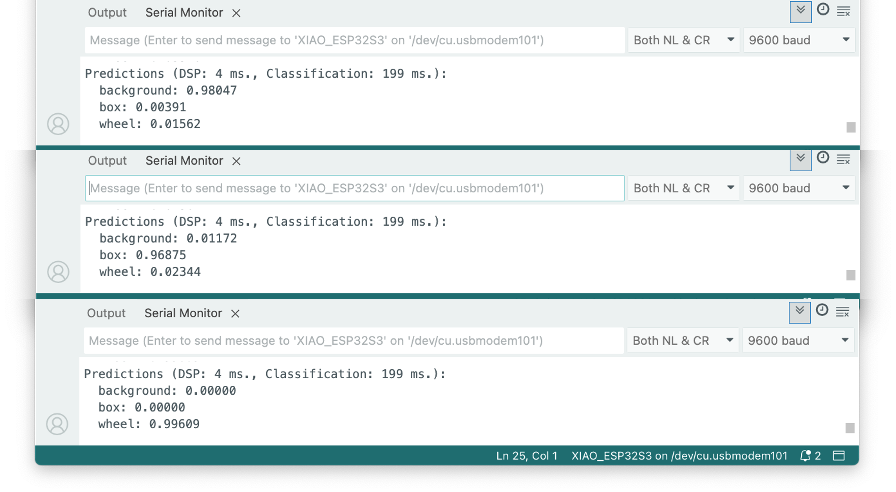Clear output in the middle Serial Monitor panel
The height and width of the screenshot is (492, 896).
[843, 159]
